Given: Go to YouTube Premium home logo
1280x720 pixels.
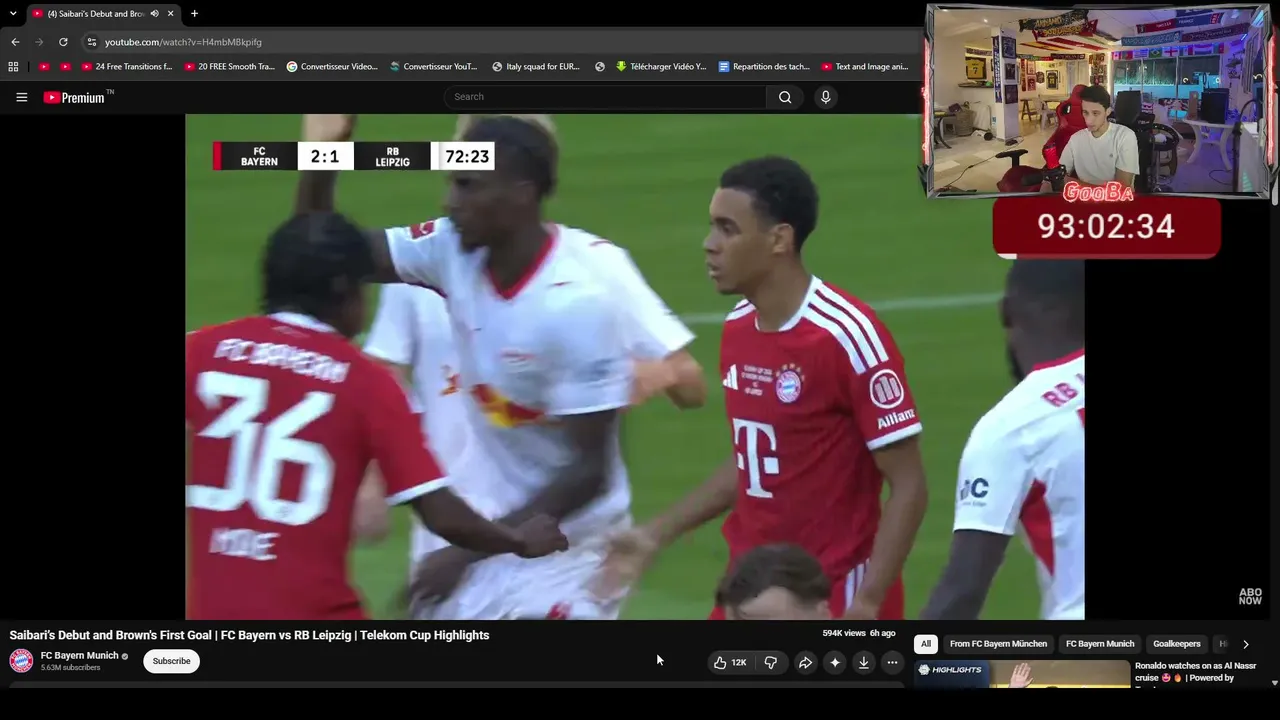Looking at the screenshot, I should (74, 97).
